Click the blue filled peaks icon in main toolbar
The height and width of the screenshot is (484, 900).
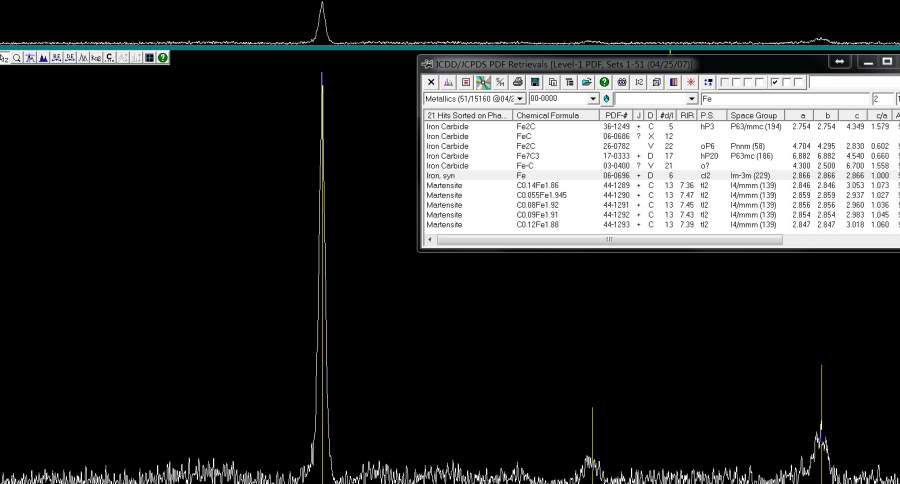pyautogui.click(x=43, y=58)
